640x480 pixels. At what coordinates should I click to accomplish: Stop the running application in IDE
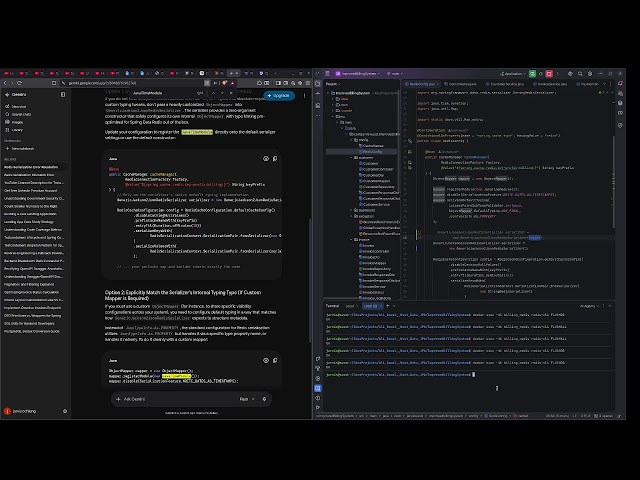(x=549, y=73)
